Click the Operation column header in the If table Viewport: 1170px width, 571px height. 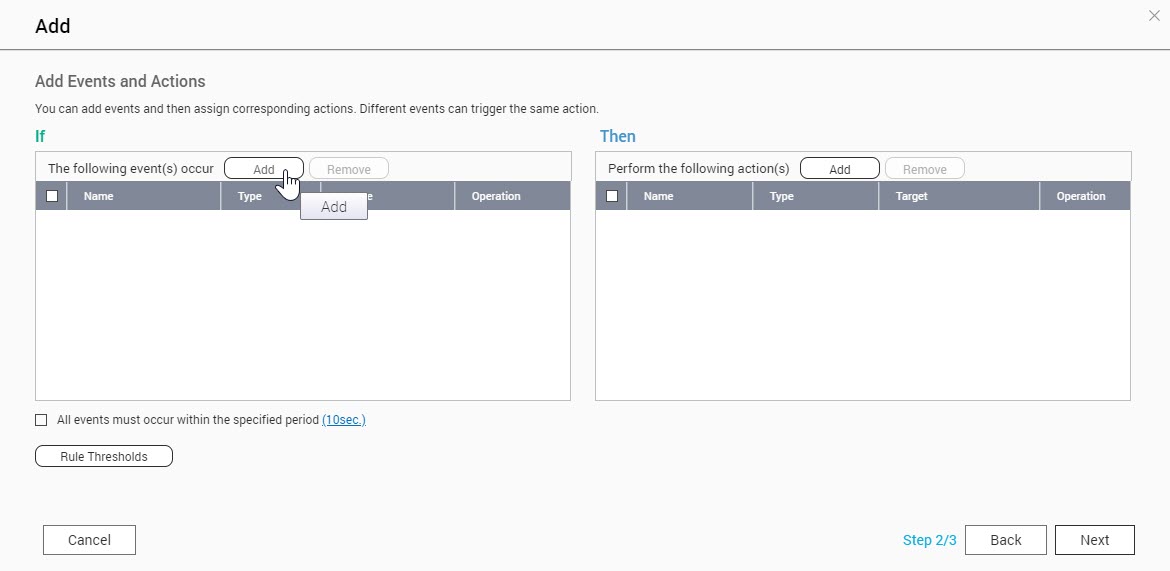click(496, 196)
